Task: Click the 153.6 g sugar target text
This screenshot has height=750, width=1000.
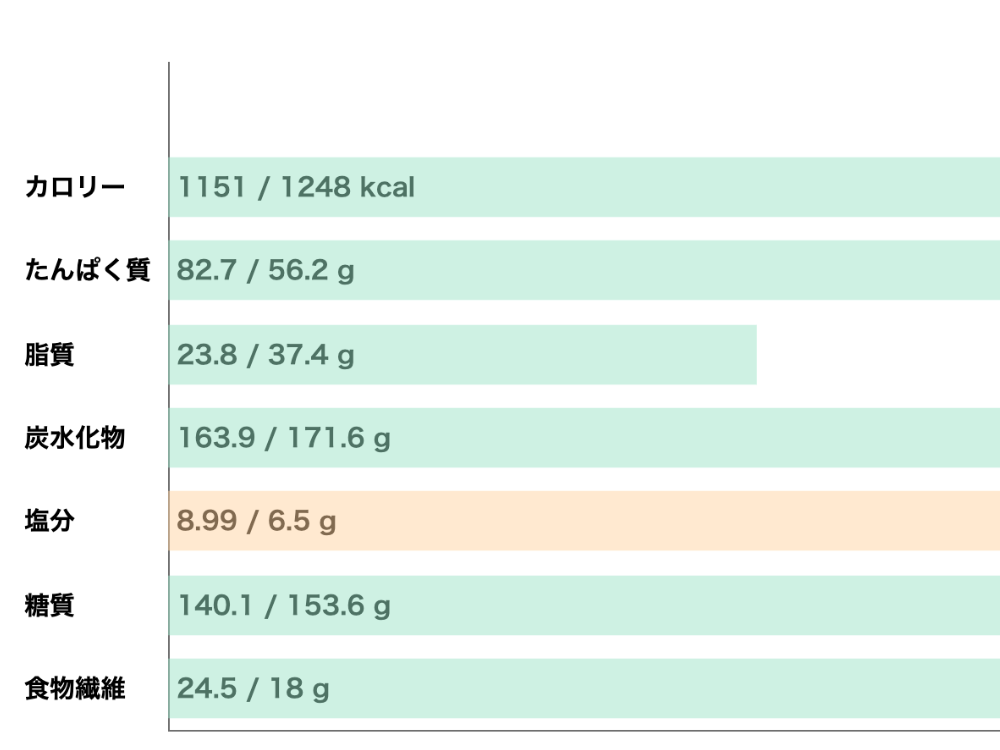Action: 339,607
